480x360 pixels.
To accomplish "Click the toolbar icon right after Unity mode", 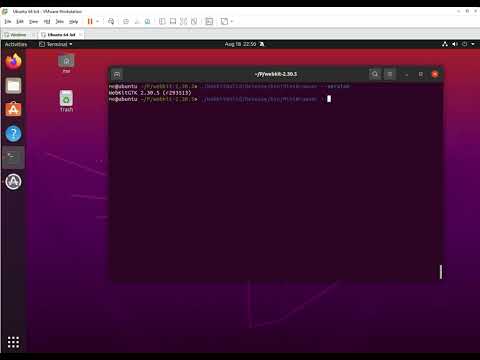I will pos(194,21).
